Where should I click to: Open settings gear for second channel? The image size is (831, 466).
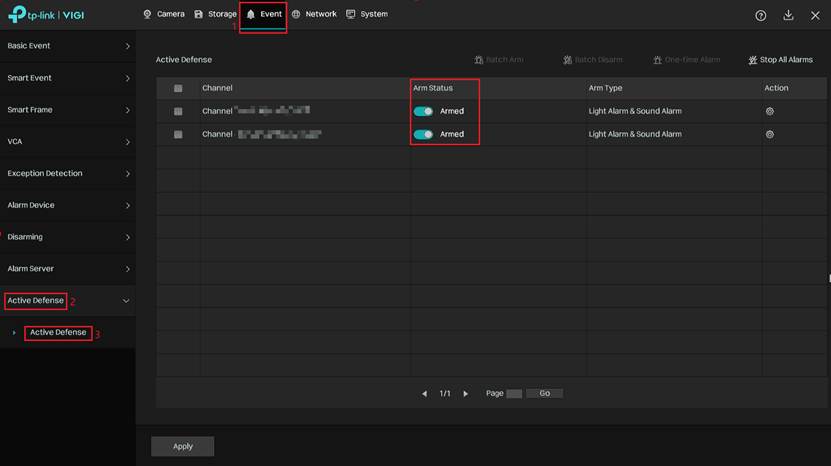pos(770,135)
